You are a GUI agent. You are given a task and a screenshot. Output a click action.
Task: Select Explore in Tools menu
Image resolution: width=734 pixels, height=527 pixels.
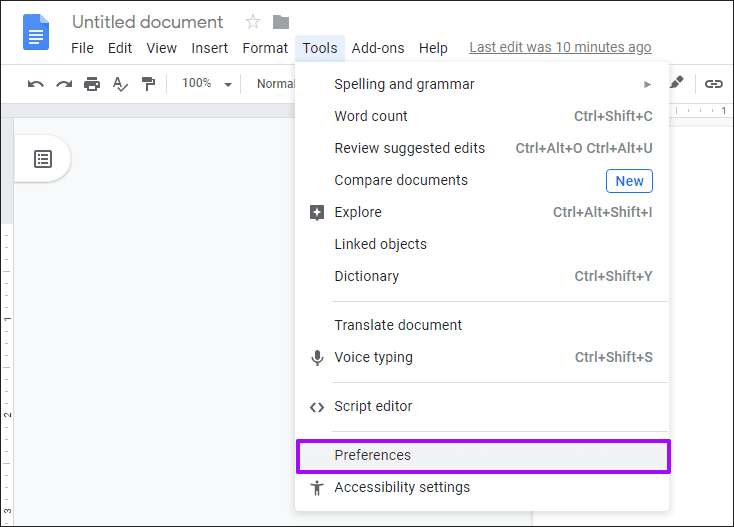482,212
